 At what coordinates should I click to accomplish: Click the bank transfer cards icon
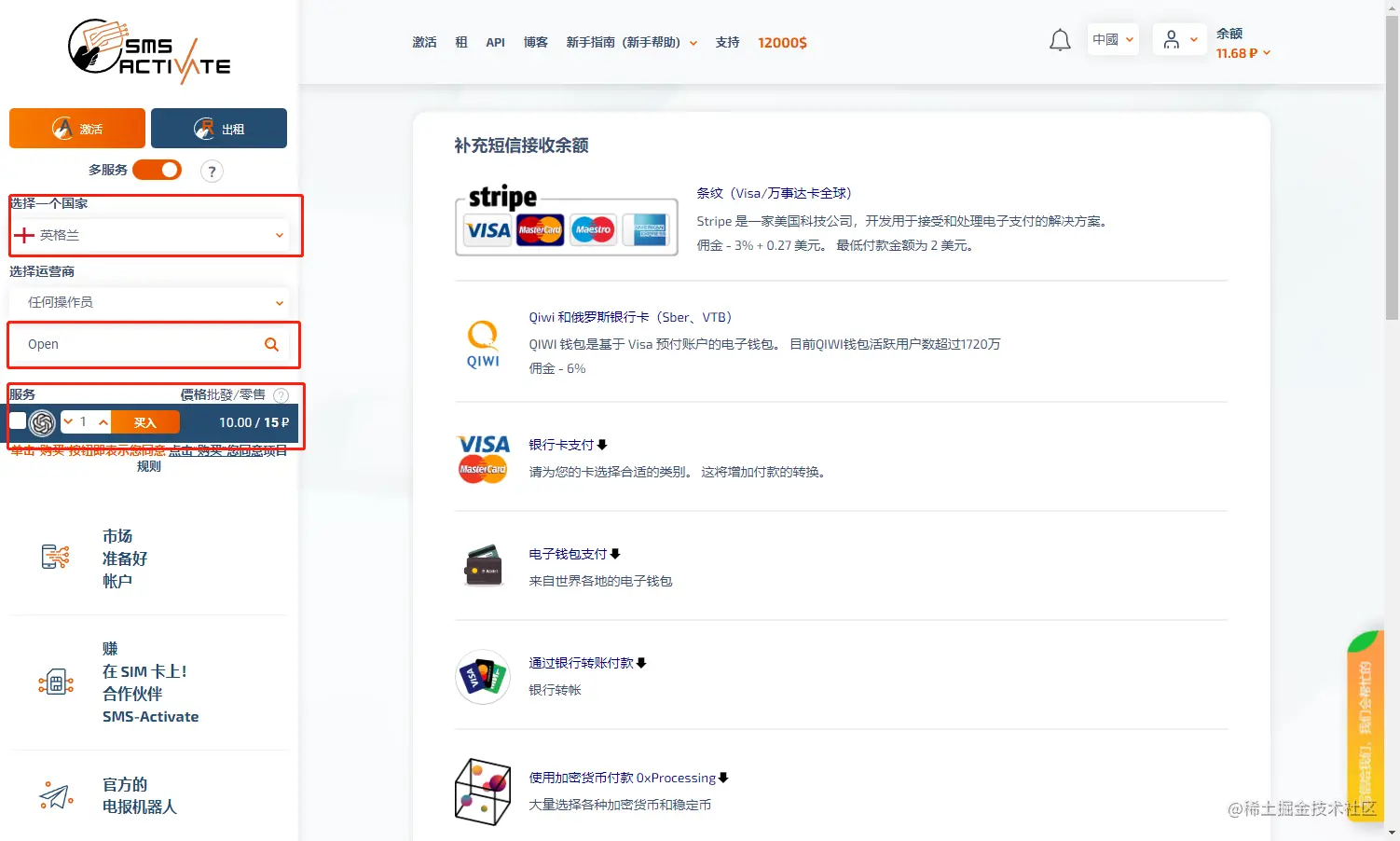(483, 677)
